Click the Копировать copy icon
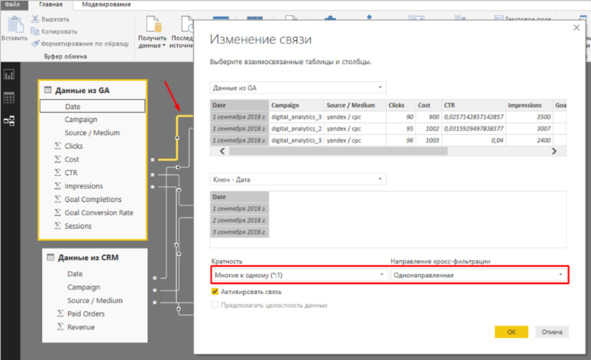The image size is (591, 360). (x=35, y=31)
